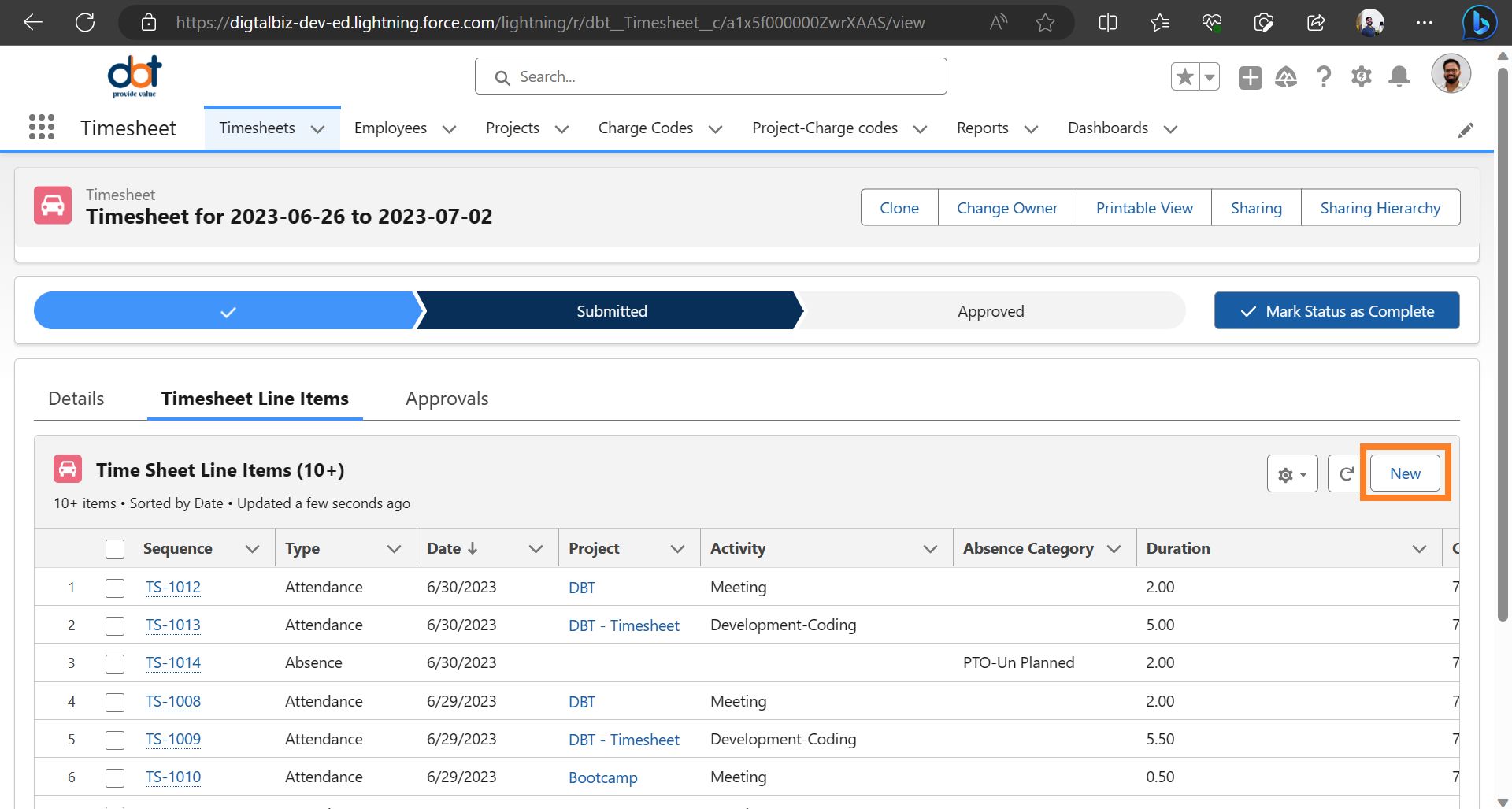Click Mark Status as Complete
Viewport: 1512px width, 809px height.
[x=1337, y=311]
